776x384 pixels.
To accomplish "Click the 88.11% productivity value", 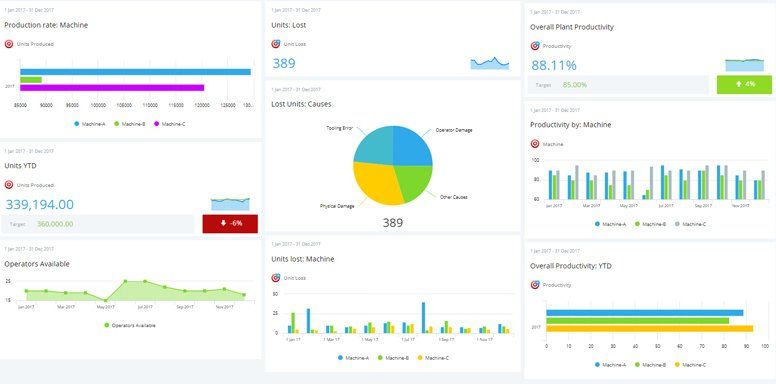I will pyautogui.click(x=554, y=65).
